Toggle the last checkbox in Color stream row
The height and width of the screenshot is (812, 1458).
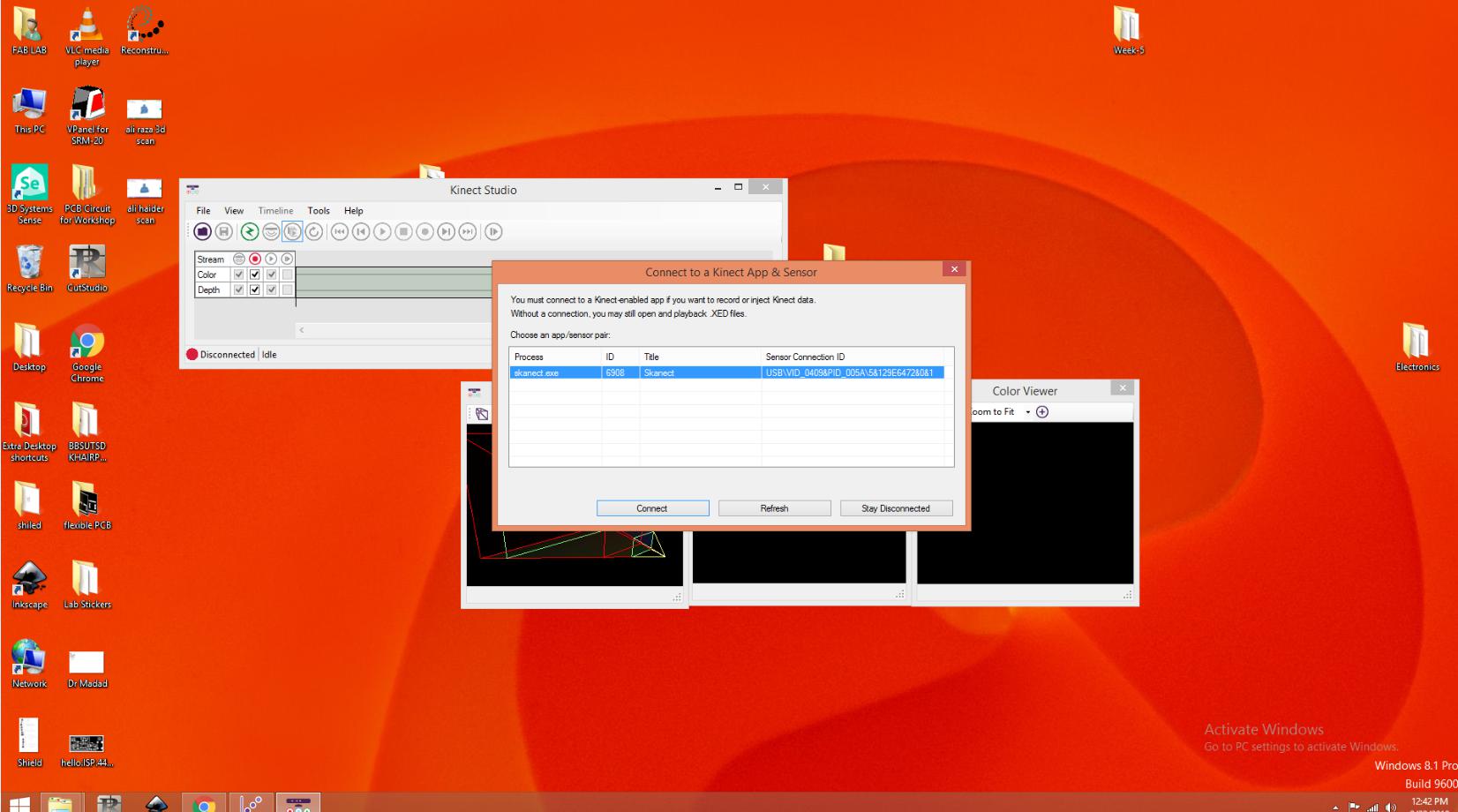click(x=287, y=274)
